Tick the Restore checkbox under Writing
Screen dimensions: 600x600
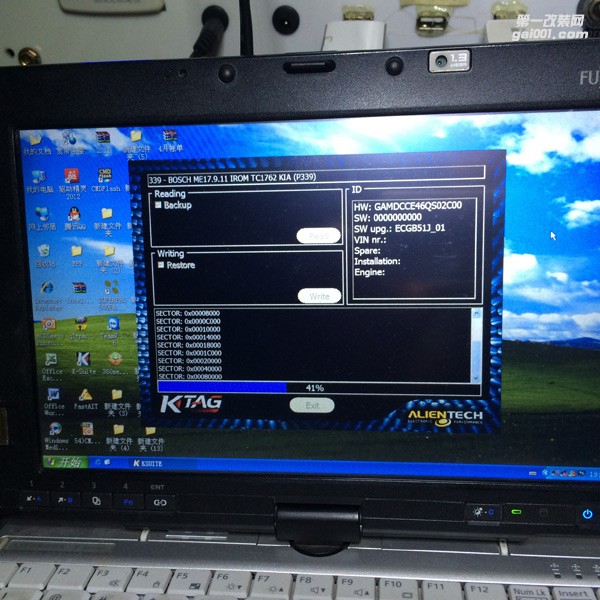160,266
